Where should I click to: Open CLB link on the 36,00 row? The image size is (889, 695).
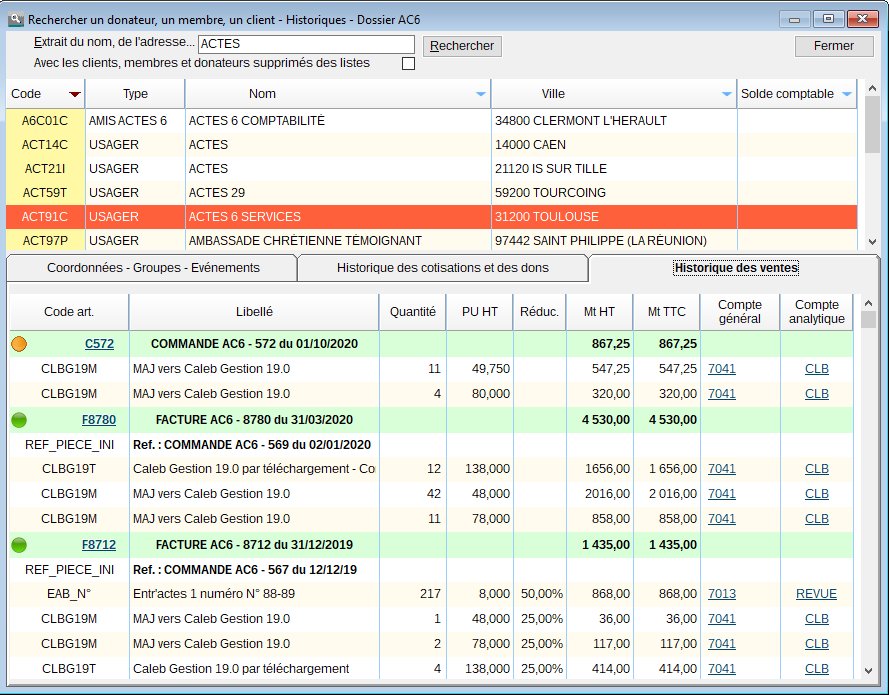[x=817, y=618]
